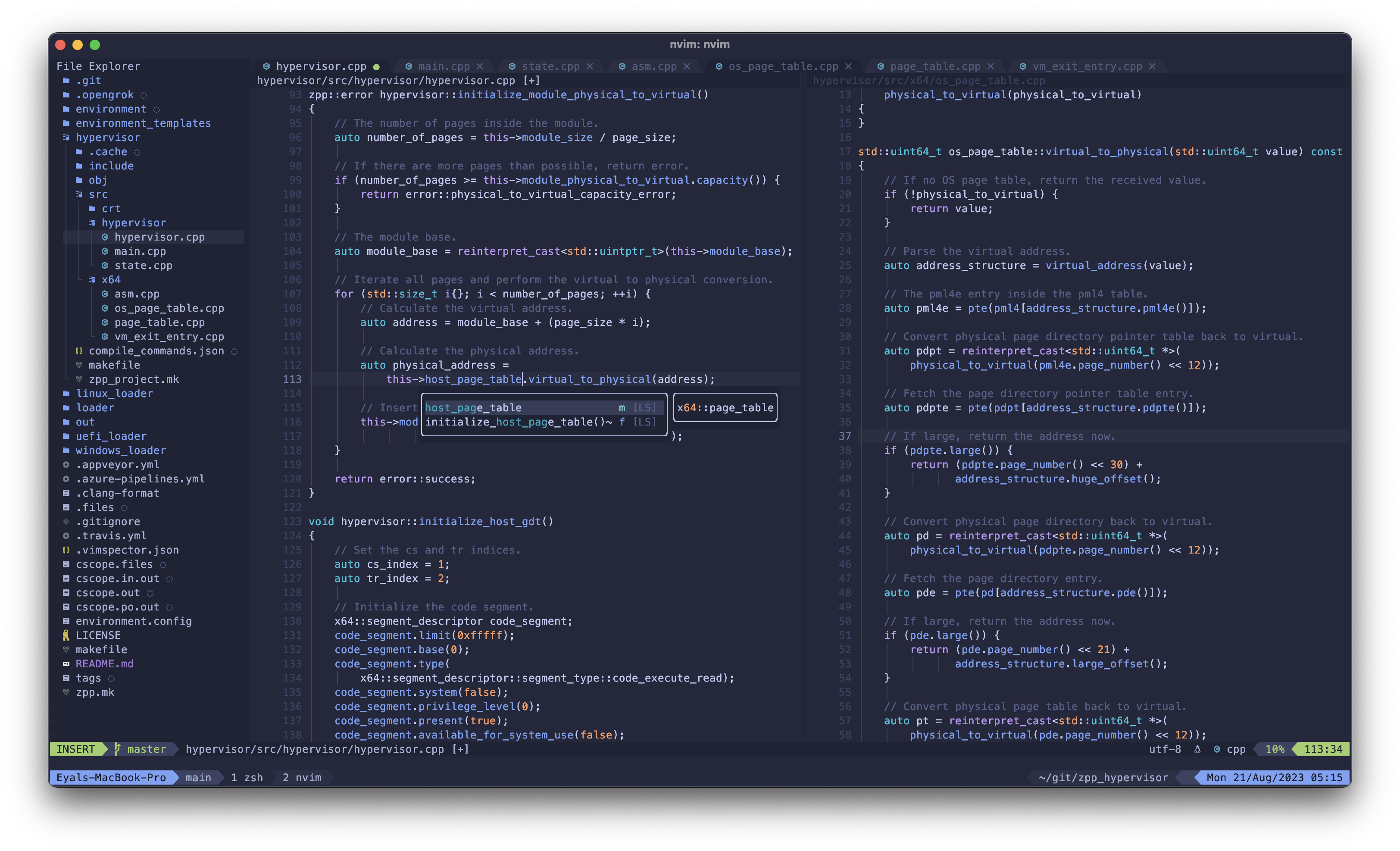Click the 10% scroll position indicator
The width and height of the screenshot is (1400, 851).
point(1275,749)
